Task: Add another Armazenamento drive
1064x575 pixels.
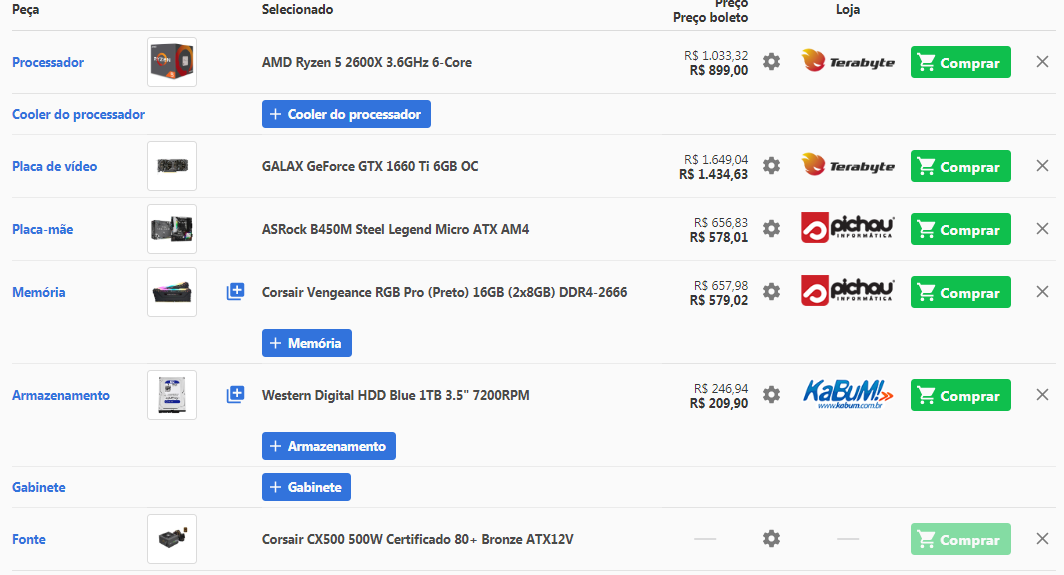Action: click(328, 446)
